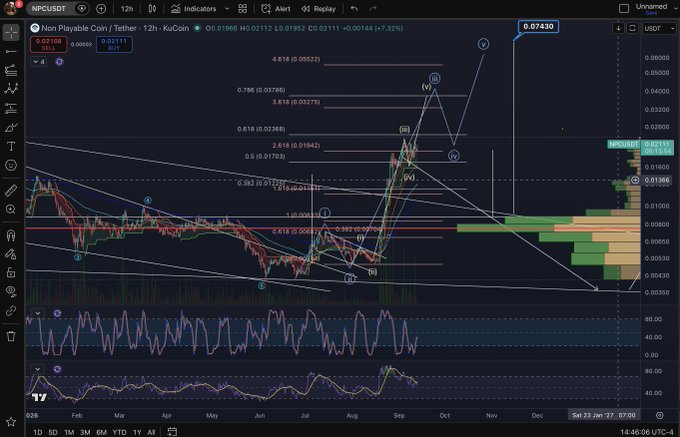Image resolution: width=680 pixels, height=437 pixels.
Task: Click the trash remove objects icon
Action: click(11, 336)
